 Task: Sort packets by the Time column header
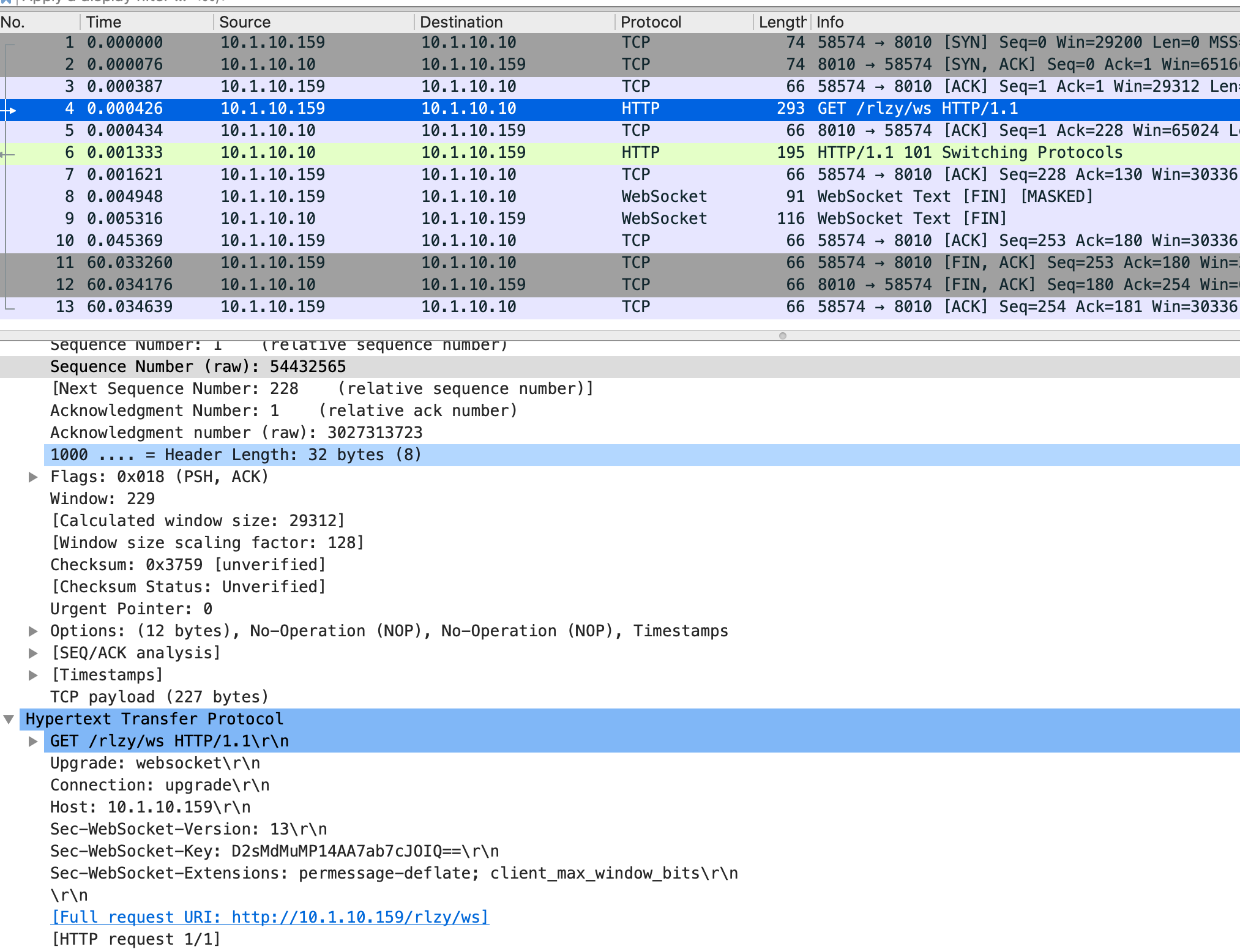pyautogui.click(x=147, y=22)
